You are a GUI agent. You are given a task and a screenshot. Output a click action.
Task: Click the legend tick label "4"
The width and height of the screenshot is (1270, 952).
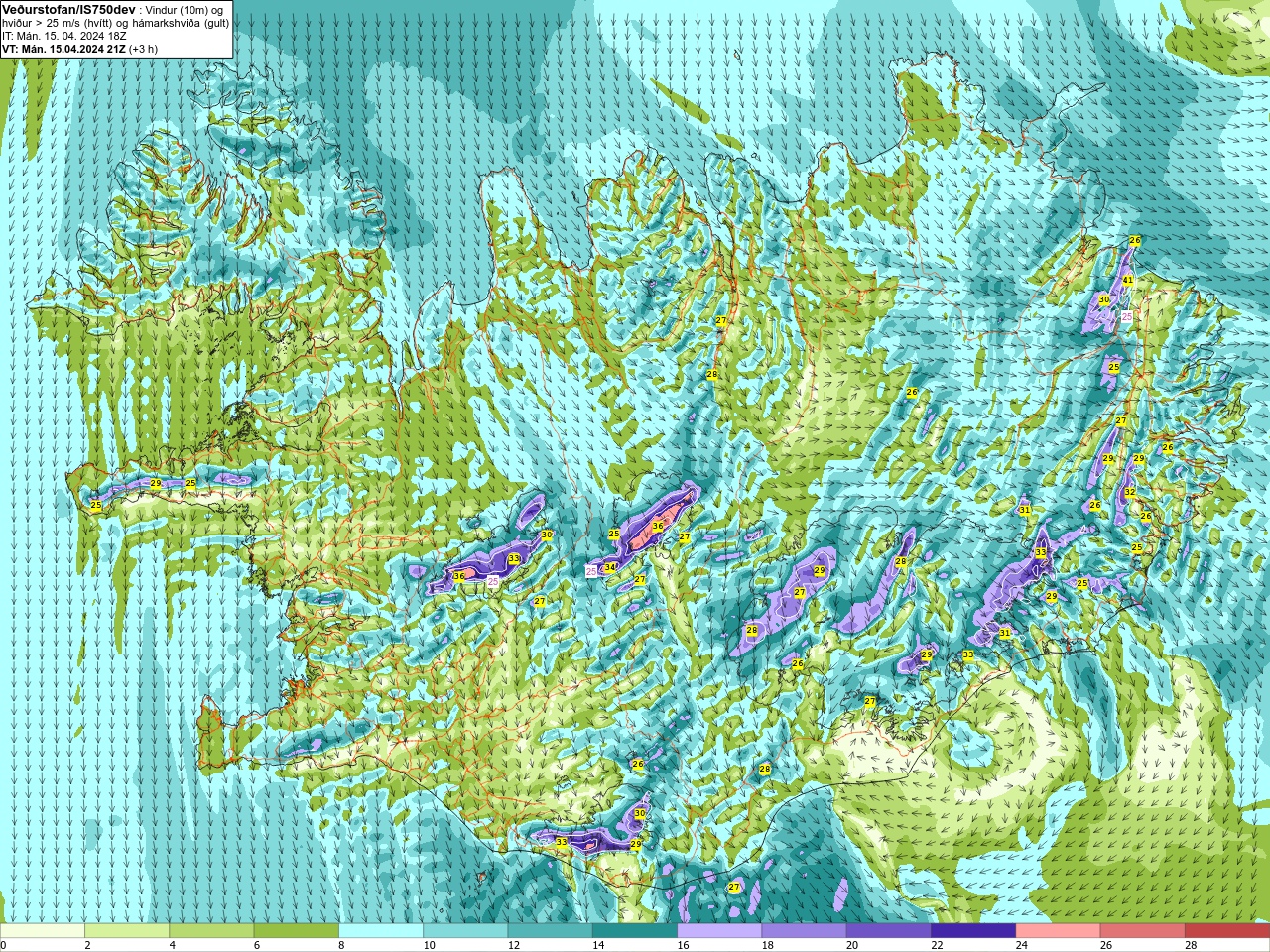(172, 945)
